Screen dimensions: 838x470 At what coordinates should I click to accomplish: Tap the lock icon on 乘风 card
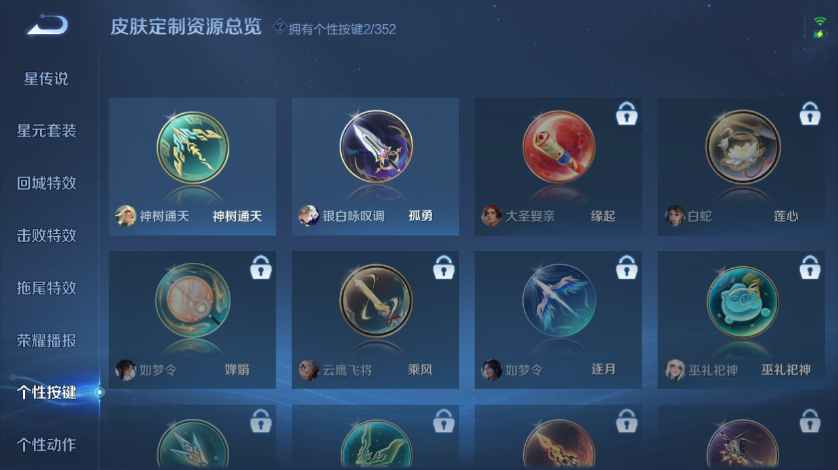click(443, 267)
